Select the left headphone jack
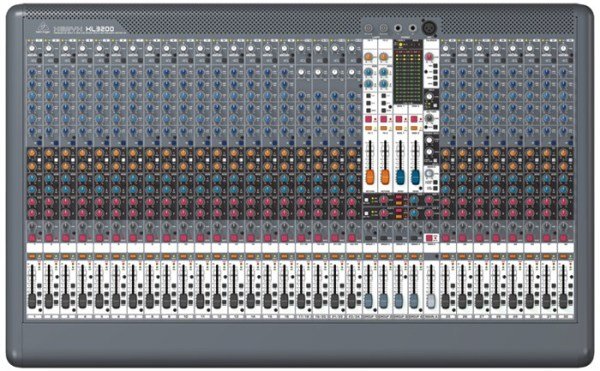 click(398, 28)
